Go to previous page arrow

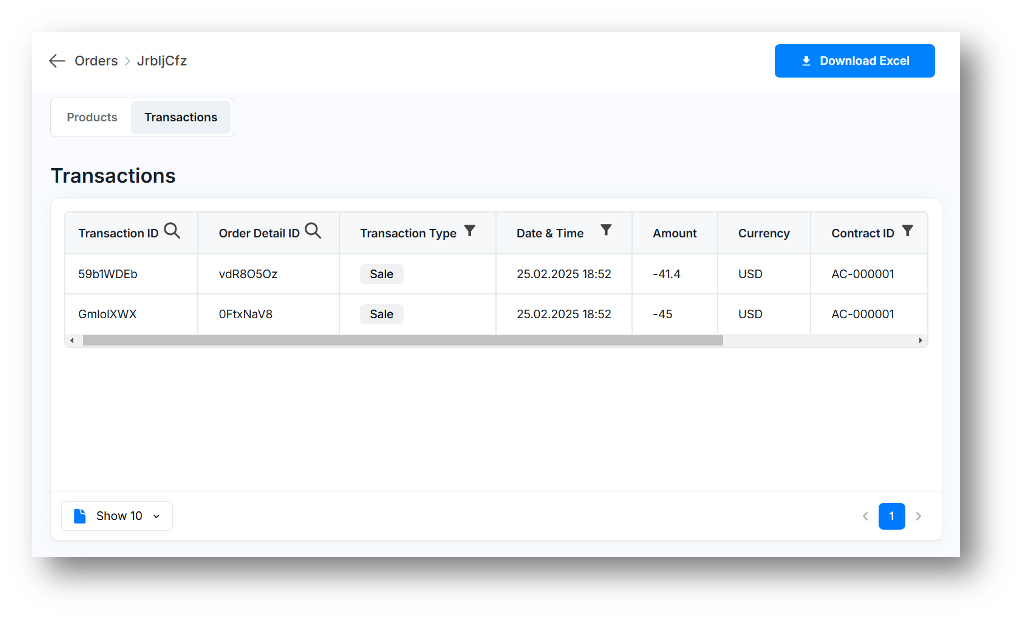click(865, 516)
